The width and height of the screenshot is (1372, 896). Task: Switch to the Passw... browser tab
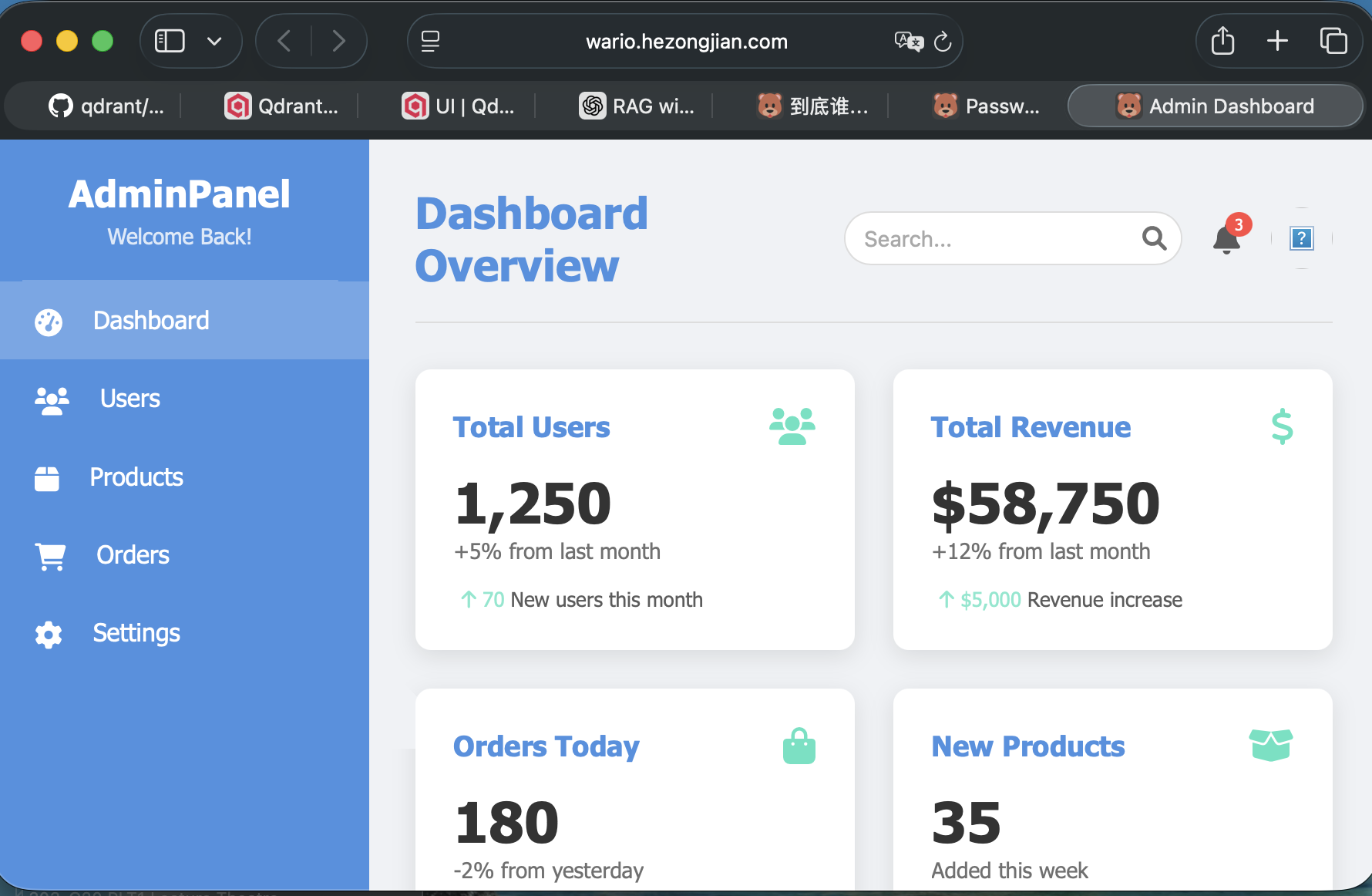click(x=987, y=106)
